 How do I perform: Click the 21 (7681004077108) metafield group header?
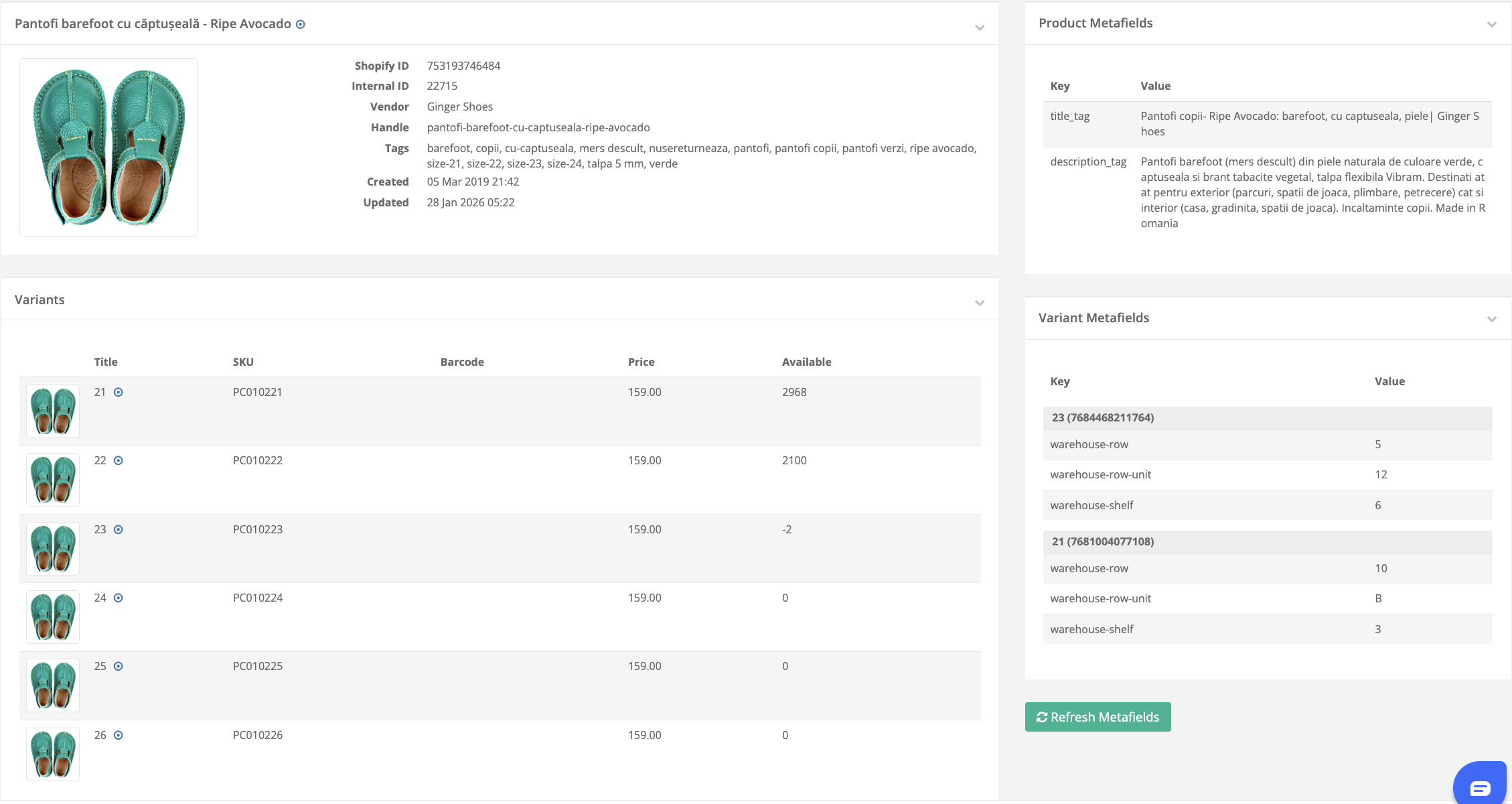coord(1103,542)
